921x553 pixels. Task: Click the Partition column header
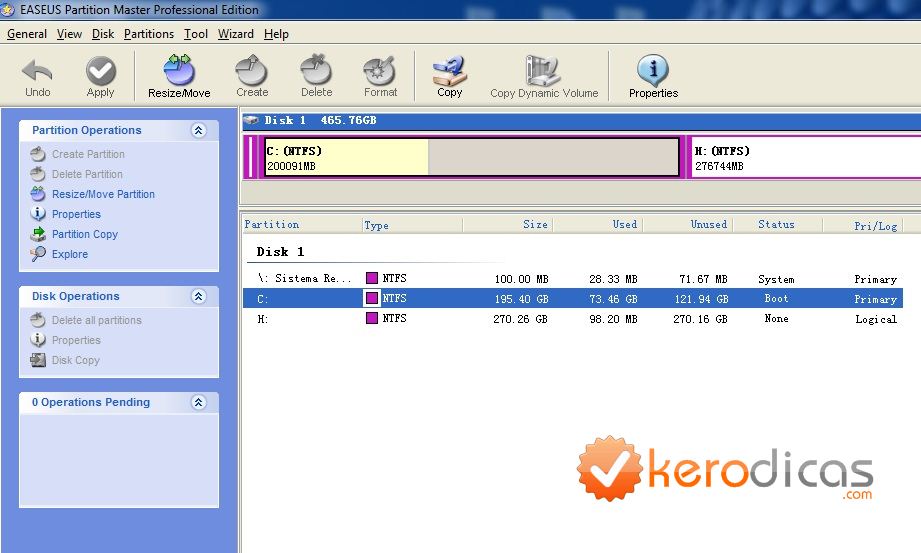(x=302, y=224)
